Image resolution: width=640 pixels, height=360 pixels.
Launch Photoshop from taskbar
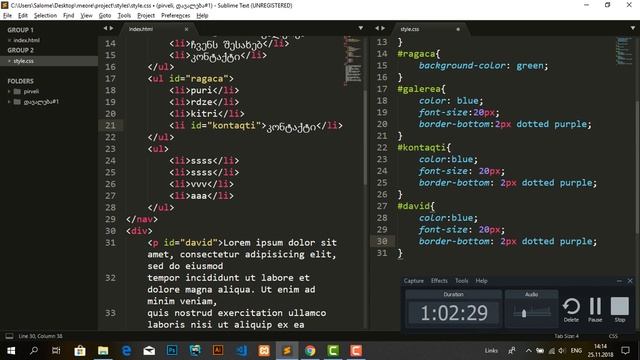tap(172, 351)
